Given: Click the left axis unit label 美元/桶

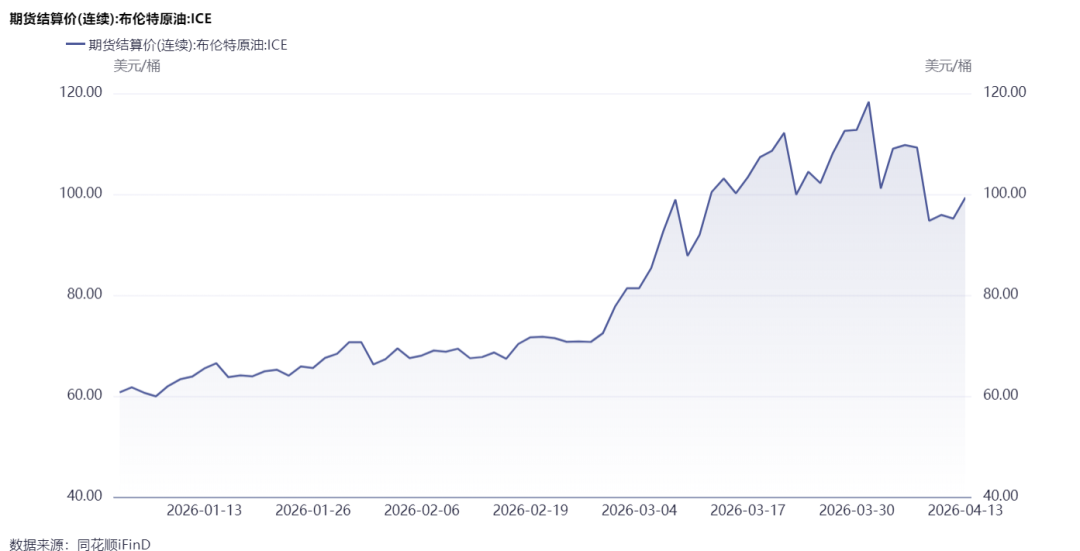Looking at the screenshot, I should [x=137, y=66].
